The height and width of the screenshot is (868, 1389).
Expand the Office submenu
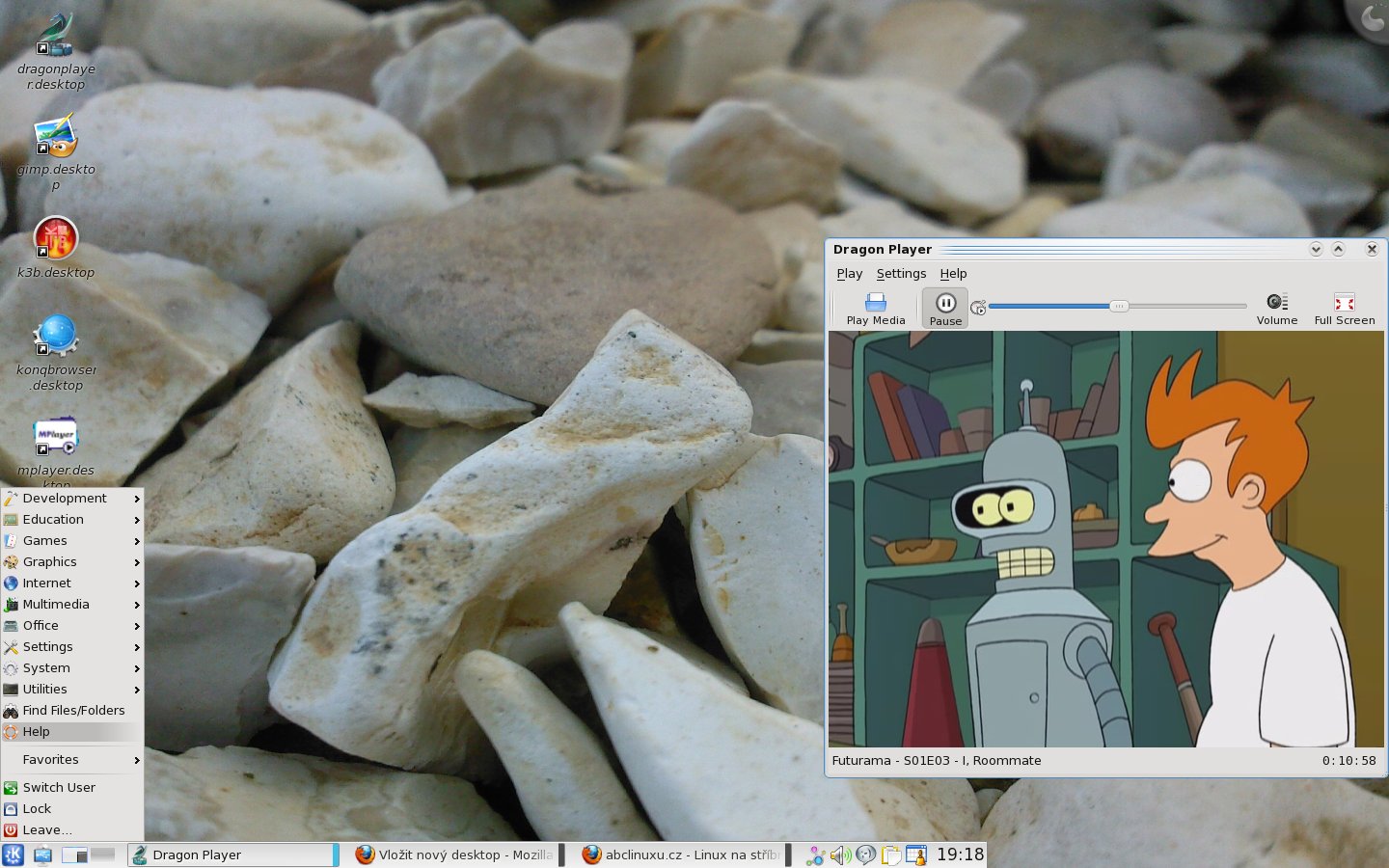72,626
